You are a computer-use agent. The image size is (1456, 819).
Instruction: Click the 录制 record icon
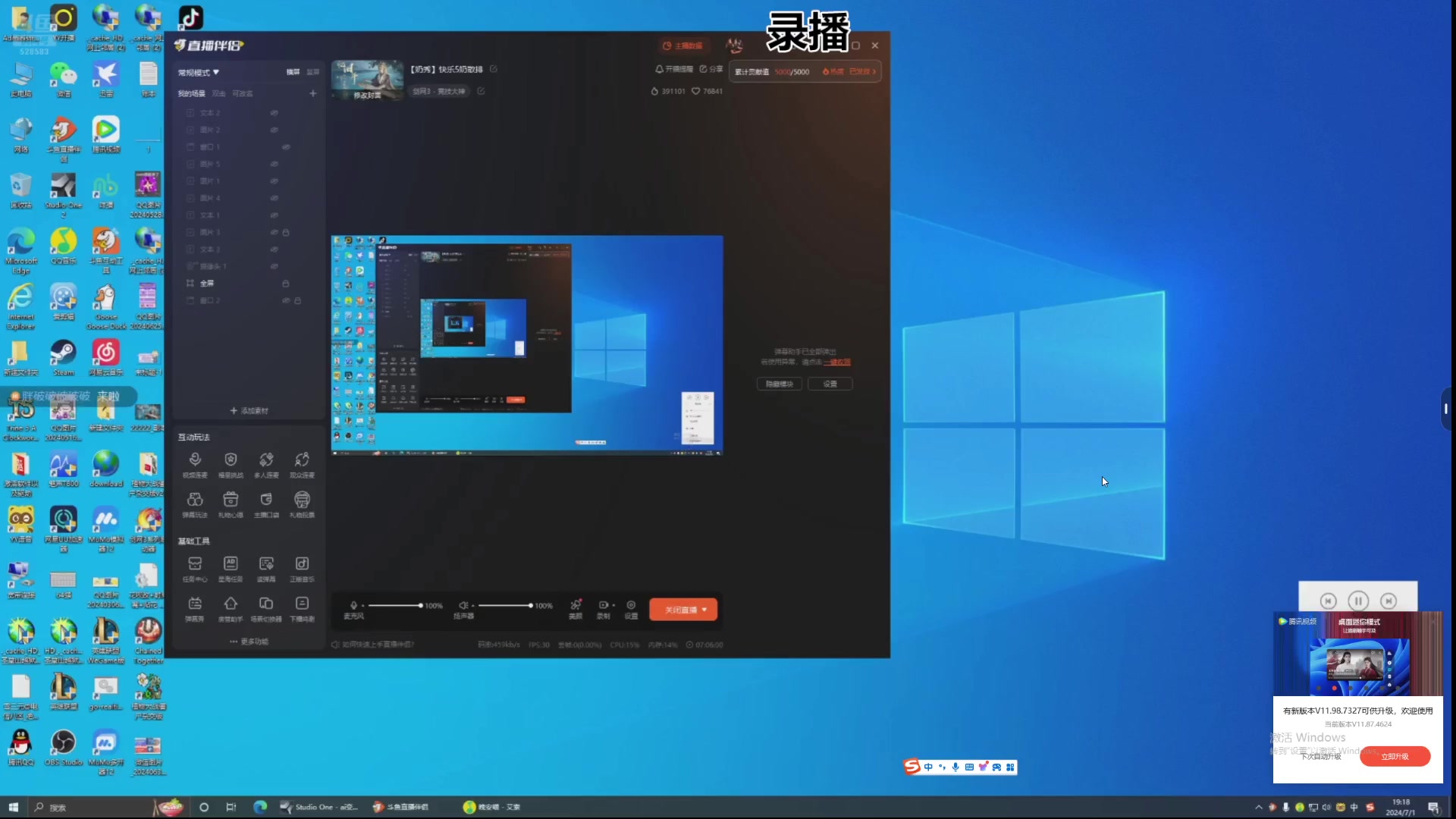603,605
